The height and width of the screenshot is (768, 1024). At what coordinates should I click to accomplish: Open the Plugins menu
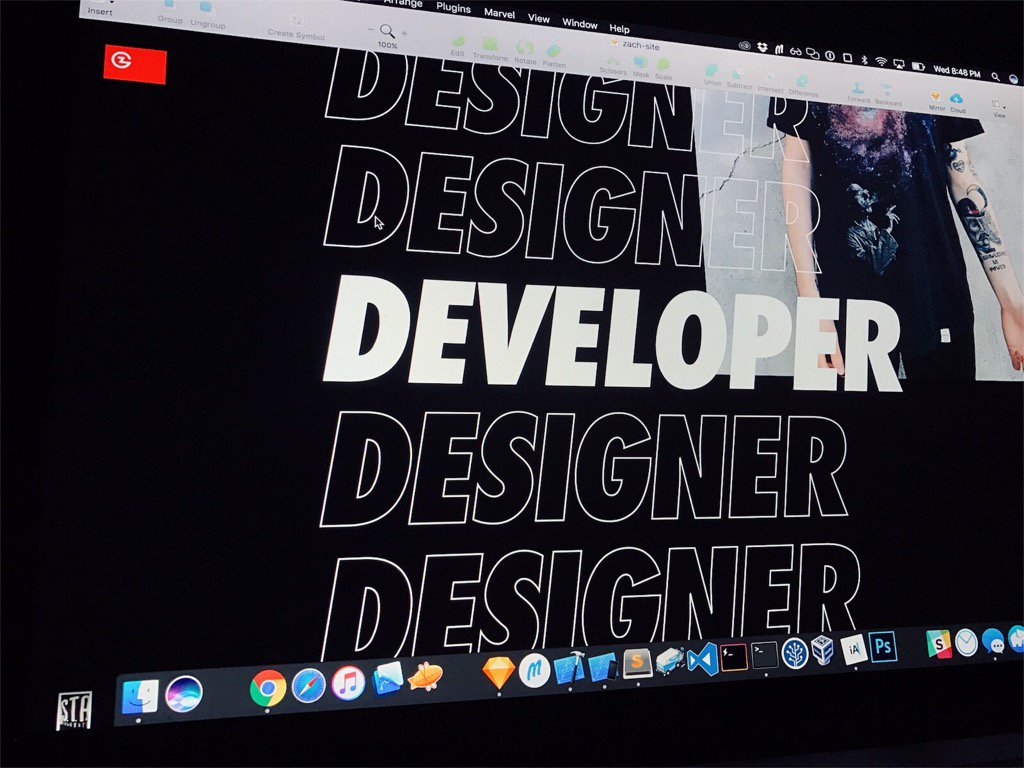(453, 7)
